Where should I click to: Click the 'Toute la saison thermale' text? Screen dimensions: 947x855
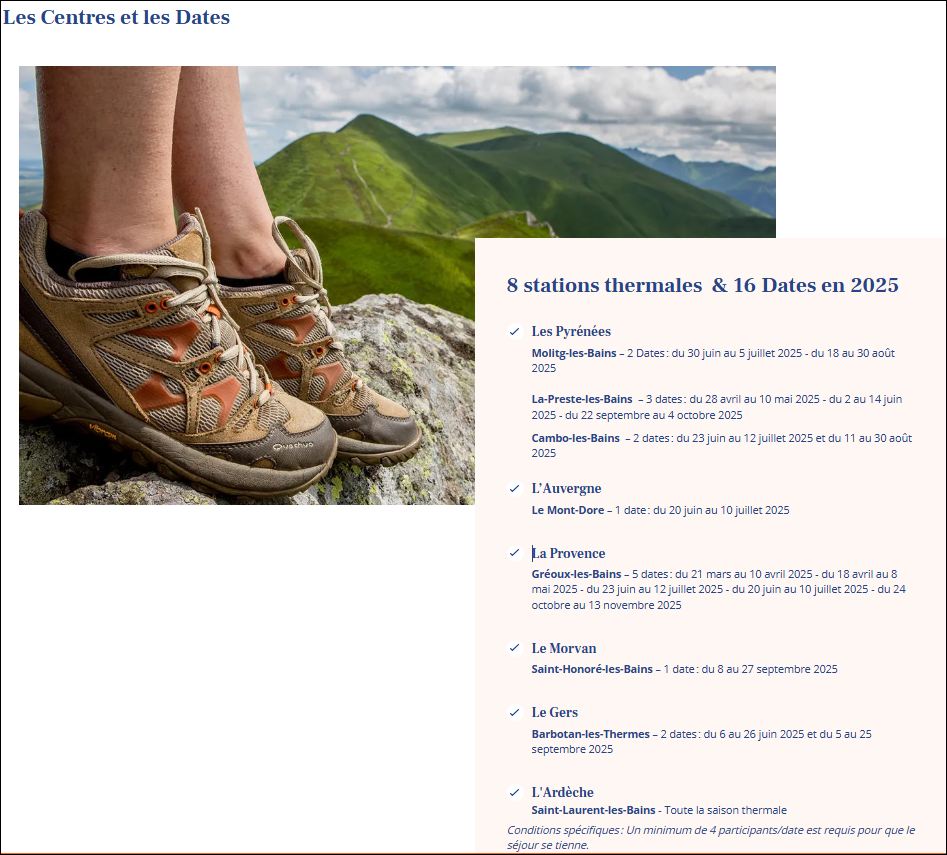[x=726, y=810]
